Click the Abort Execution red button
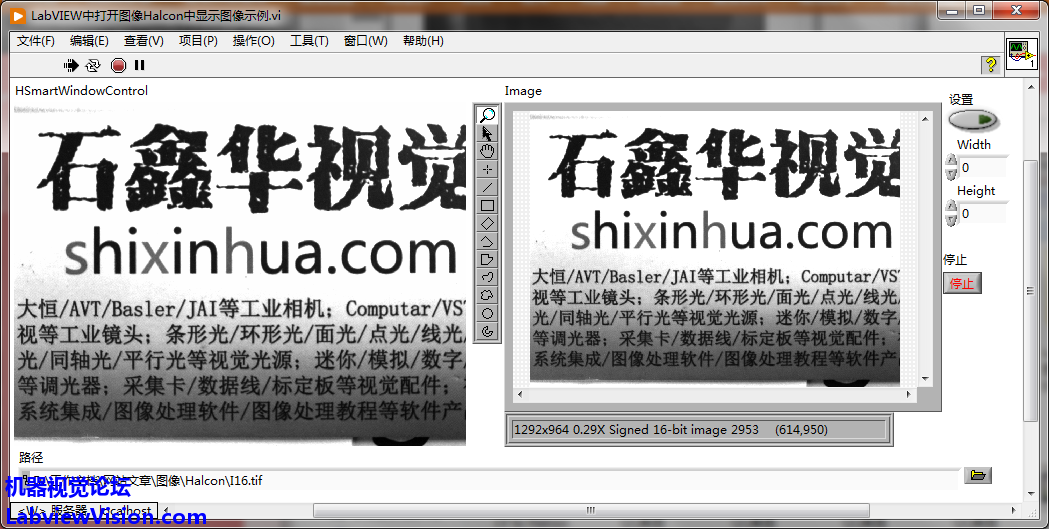Screen dimensions: 1049x529 click(118, 66)
